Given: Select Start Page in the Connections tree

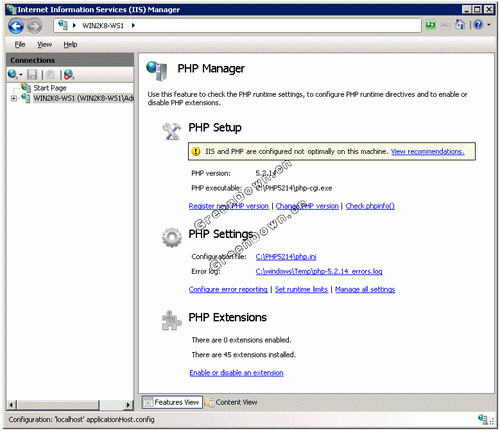Looking at the screenshot, I should (x=50, y=88).
